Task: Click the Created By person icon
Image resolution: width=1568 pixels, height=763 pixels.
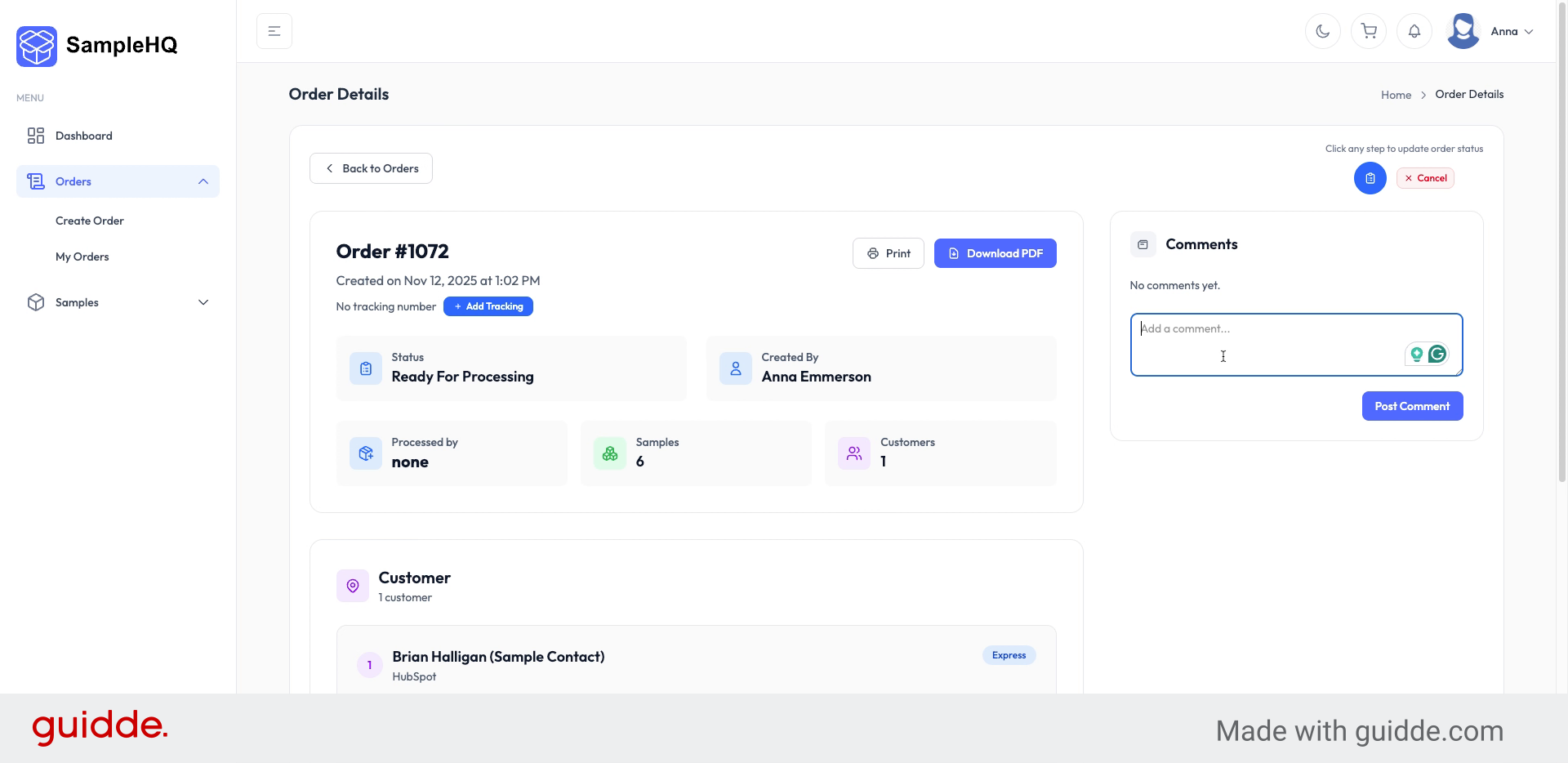Action: [x=736, y=368]
